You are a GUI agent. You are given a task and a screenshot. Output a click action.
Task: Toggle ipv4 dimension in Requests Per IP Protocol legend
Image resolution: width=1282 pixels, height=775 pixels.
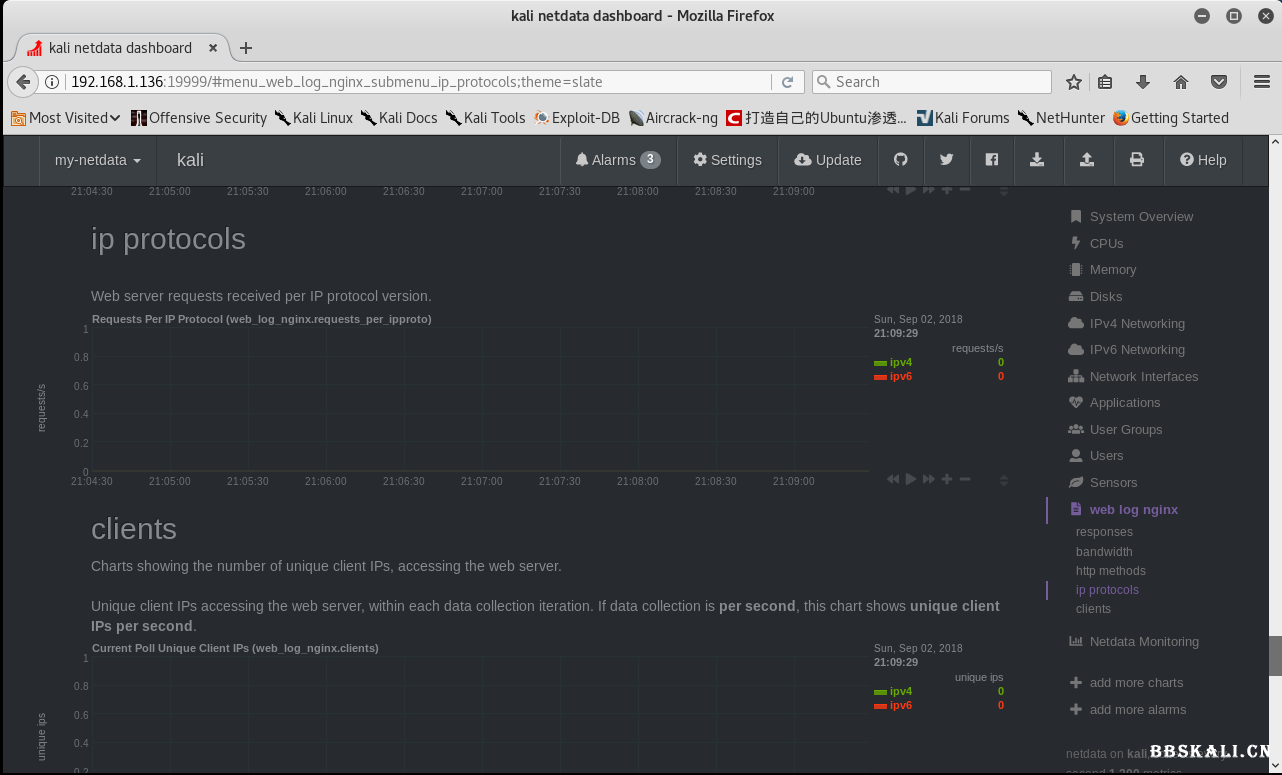(x=900, y=362)
